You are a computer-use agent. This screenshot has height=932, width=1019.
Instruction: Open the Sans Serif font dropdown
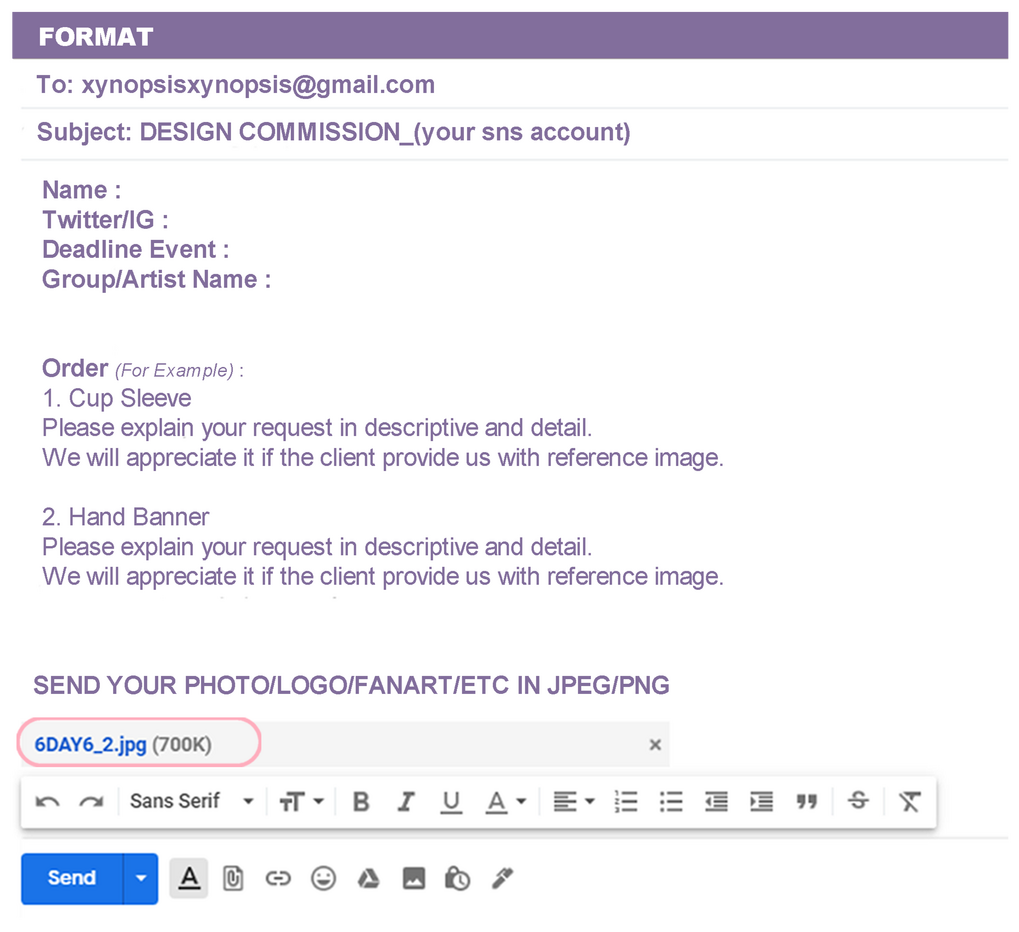tap(192, 802)
